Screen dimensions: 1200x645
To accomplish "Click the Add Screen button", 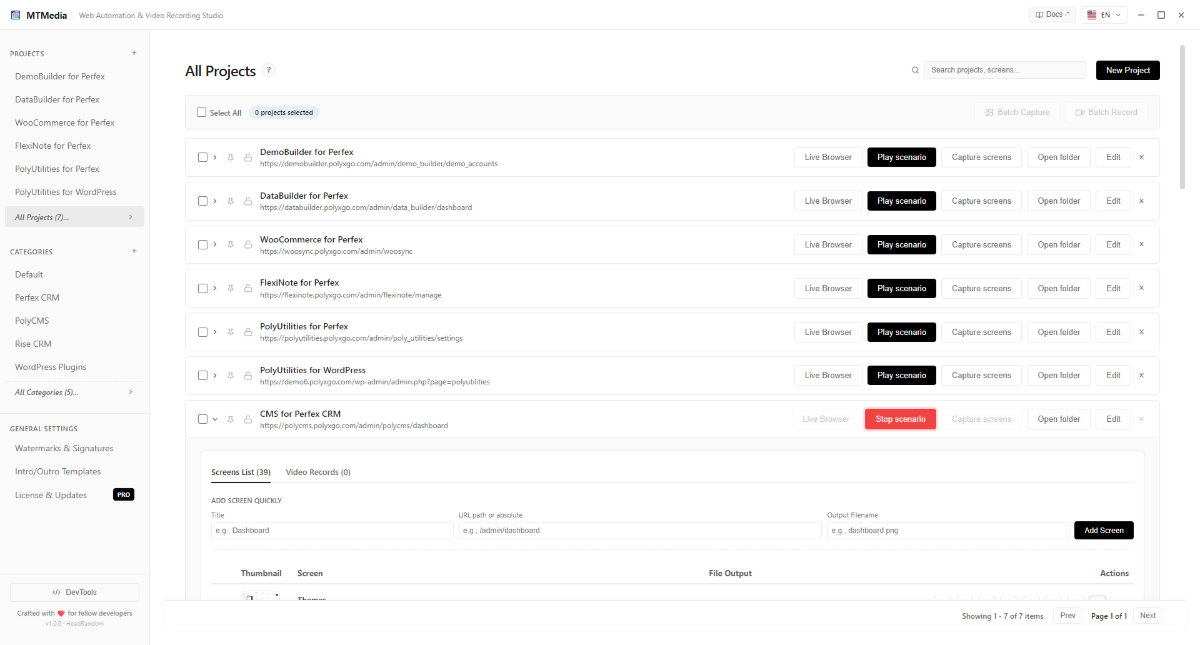I will click(x=1104, y=530).
